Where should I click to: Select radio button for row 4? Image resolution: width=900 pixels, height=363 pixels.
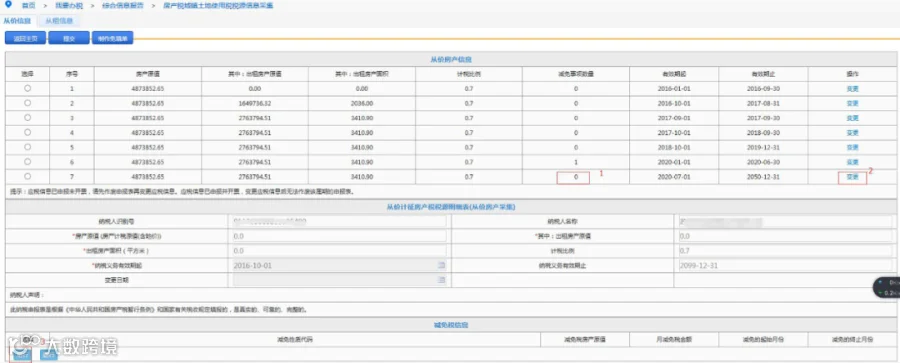pyautogui.click(x=28, y=132)
